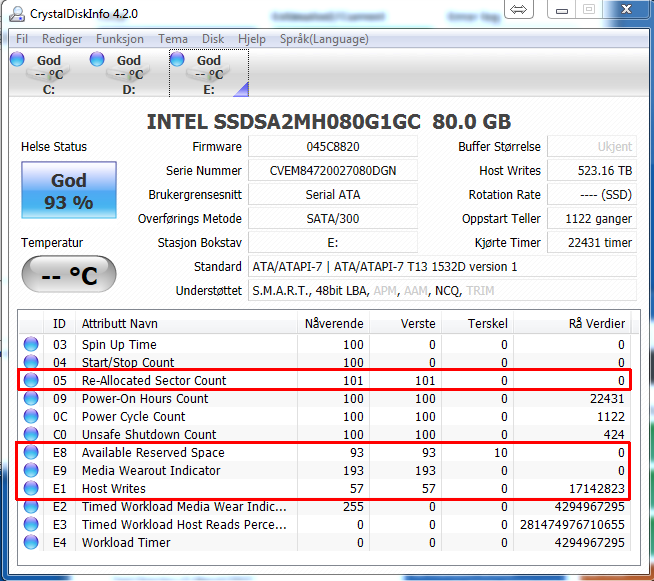The image size is (654, 581).
Task: Select the C: drive tab
Action: tap(49, 74)
